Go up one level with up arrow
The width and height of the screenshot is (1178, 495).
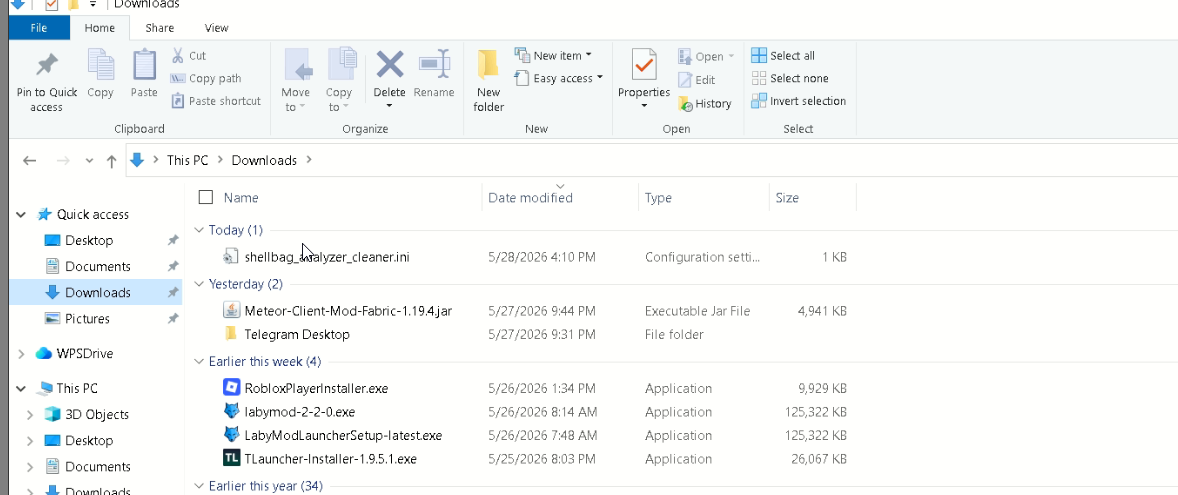(x=111, y=161)
